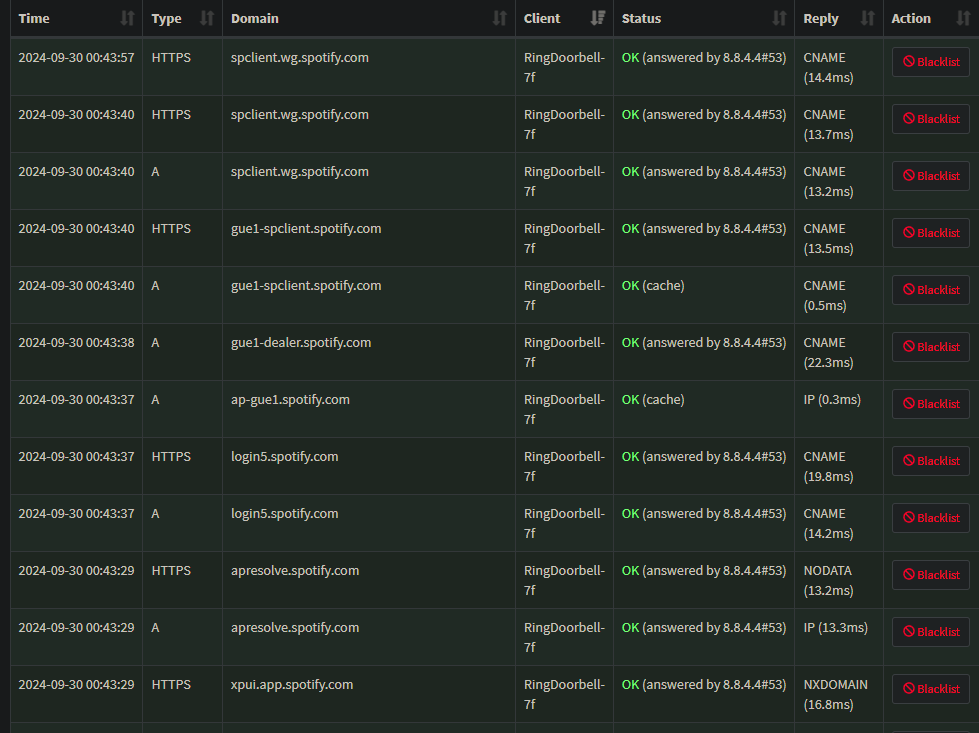Blacklist the A-type login5.spotify.com query
The image size is (979, 733).
930,518
